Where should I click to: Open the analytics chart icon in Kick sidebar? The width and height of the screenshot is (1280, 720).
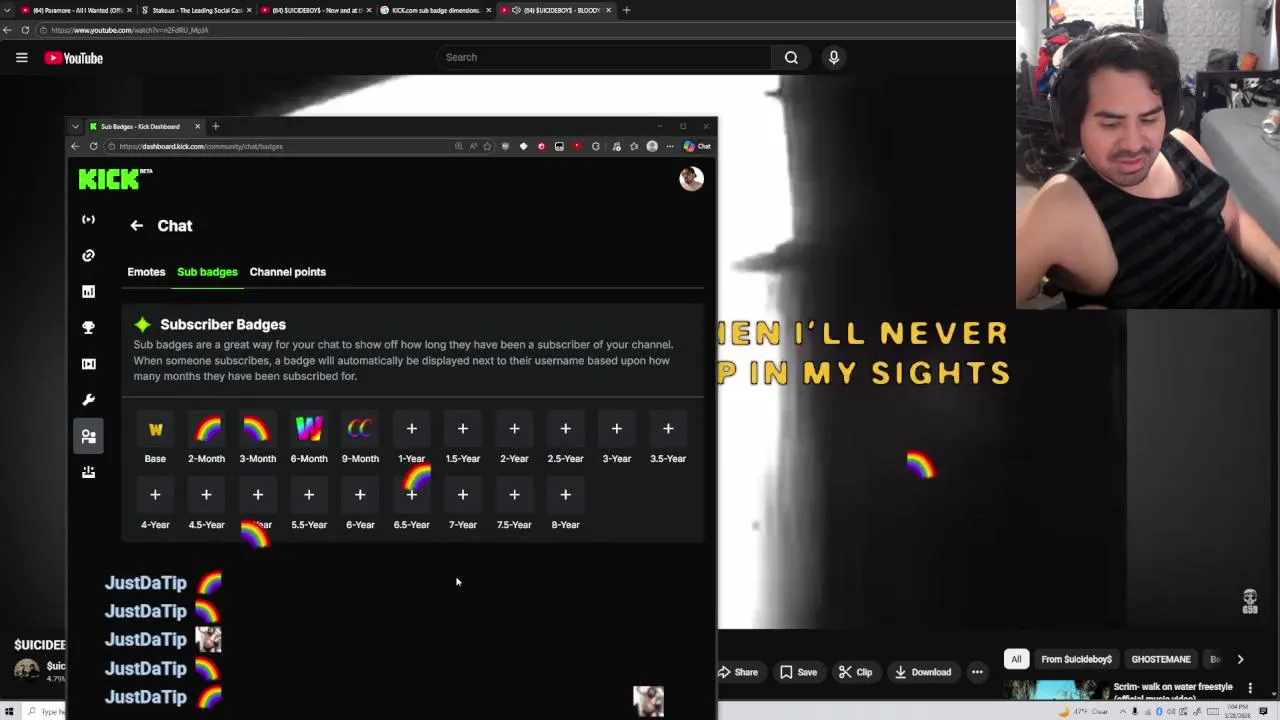click(88, 291)
